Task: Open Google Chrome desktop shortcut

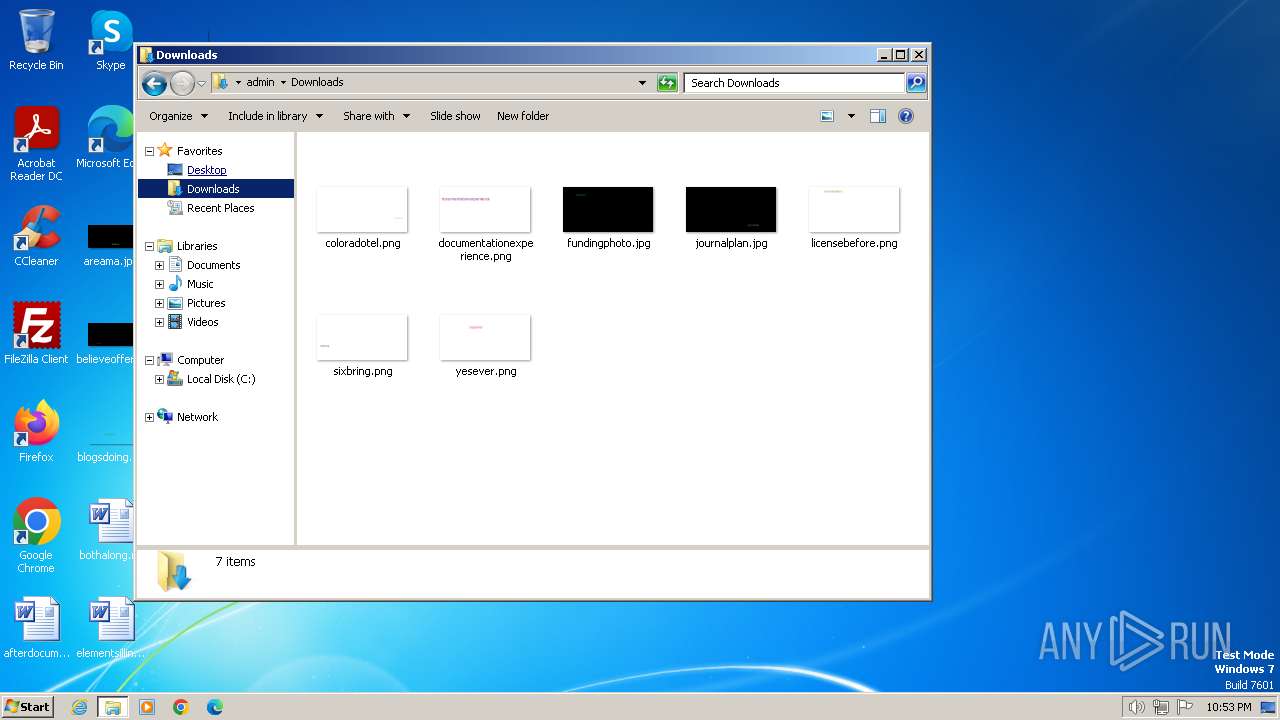Action: [36, 536]
